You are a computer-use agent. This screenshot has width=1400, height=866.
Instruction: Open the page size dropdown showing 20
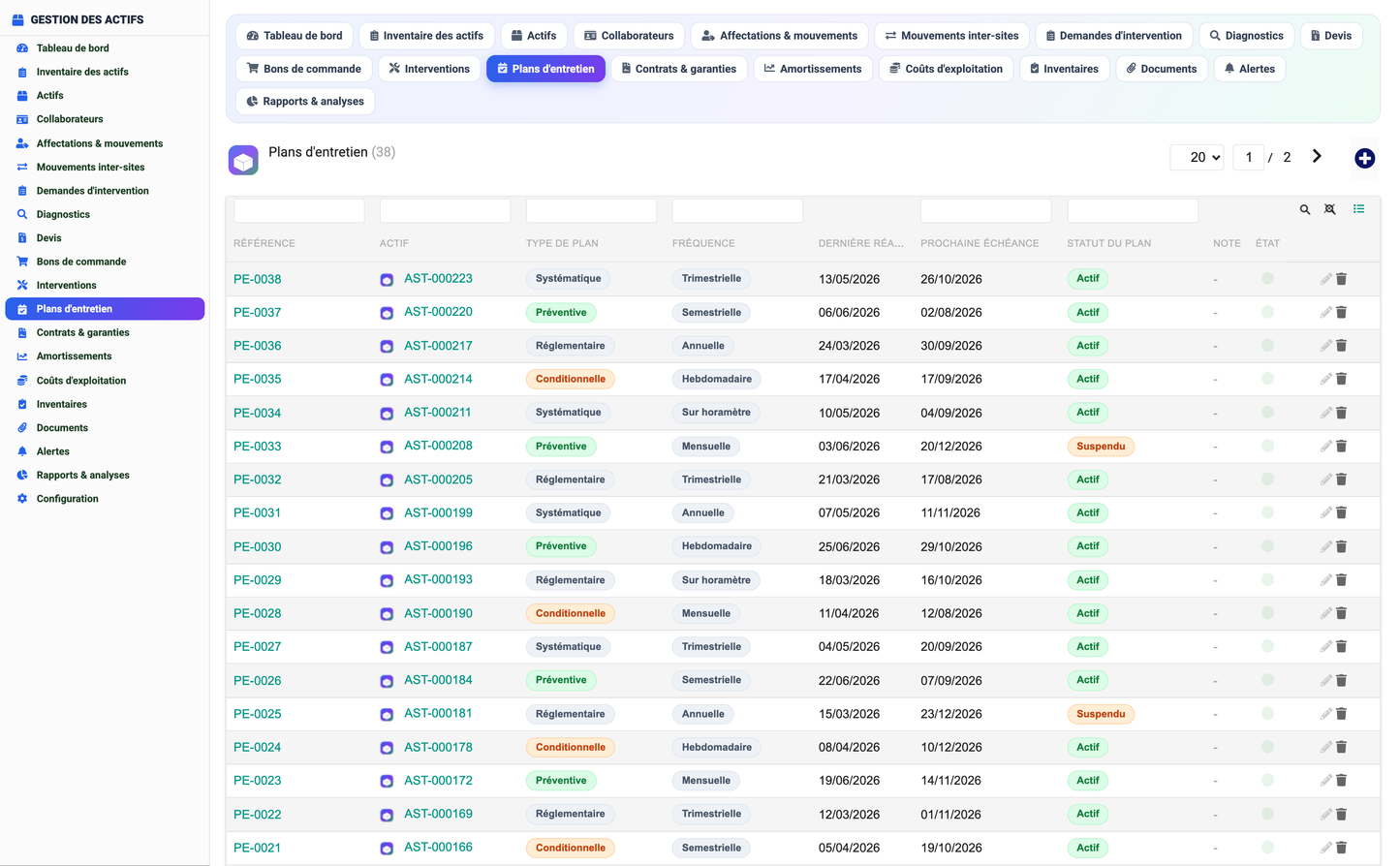[x=1198, y=157]
